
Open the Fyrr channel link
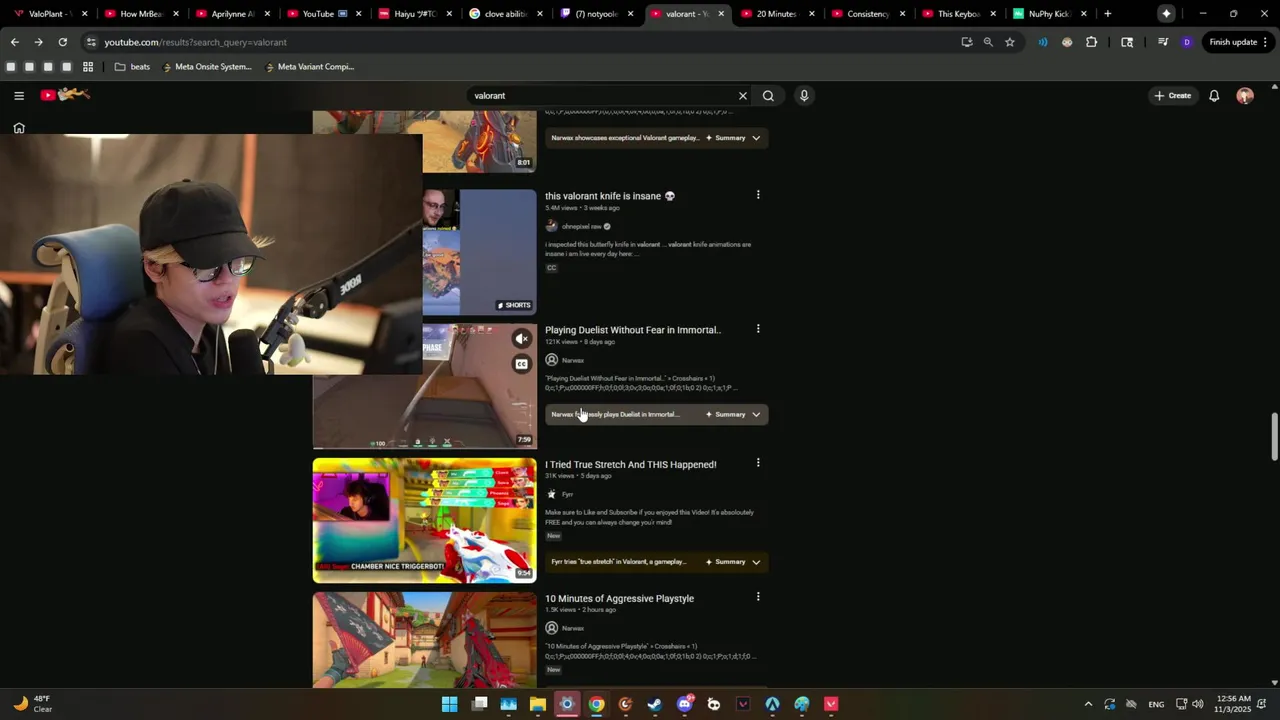click(567, 494)
